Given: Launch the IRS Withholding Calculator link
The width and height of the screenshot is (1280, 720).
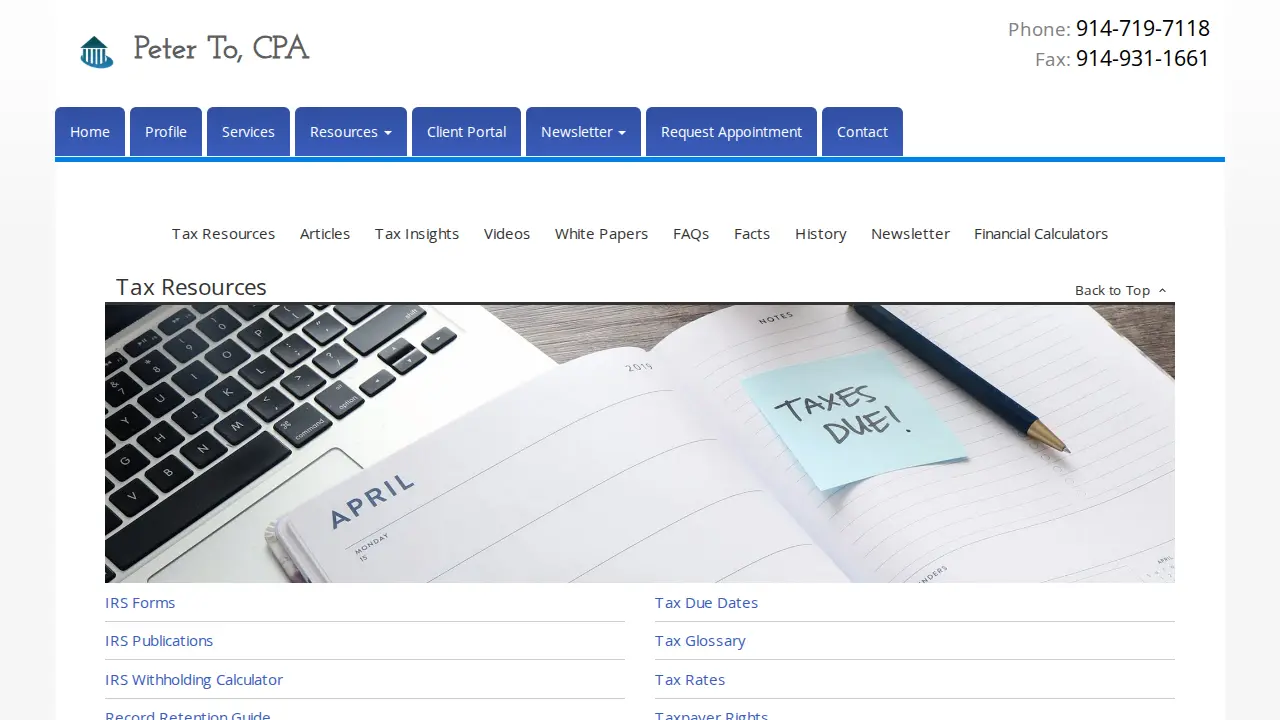Looking at the screenshot, I should click(x=194, y=680).
